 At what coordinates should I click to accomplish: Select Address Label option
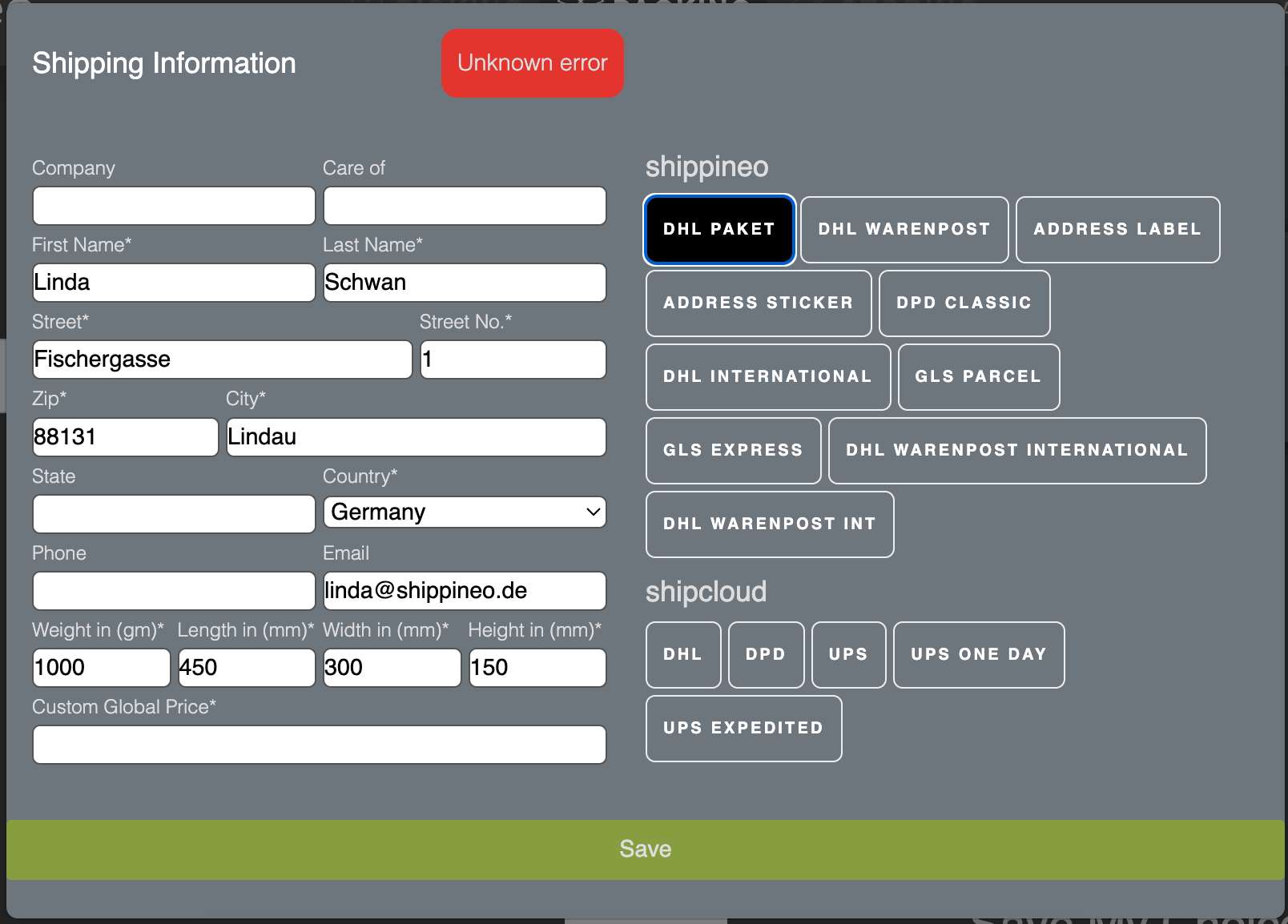pos(1117,230)
